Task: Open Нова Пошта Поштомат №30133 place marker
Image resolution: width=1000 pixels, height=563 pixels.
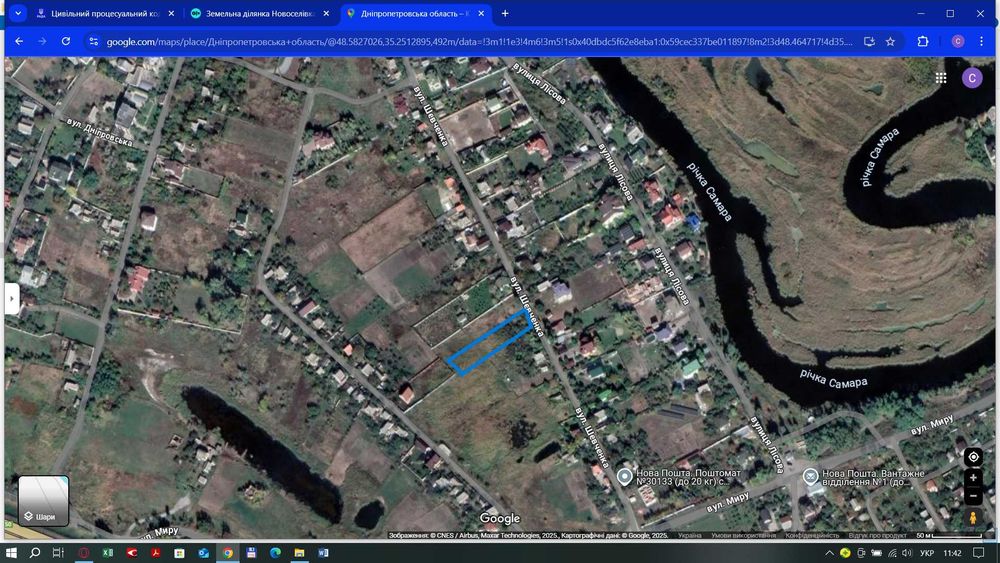Action: (x=625, y=476)
